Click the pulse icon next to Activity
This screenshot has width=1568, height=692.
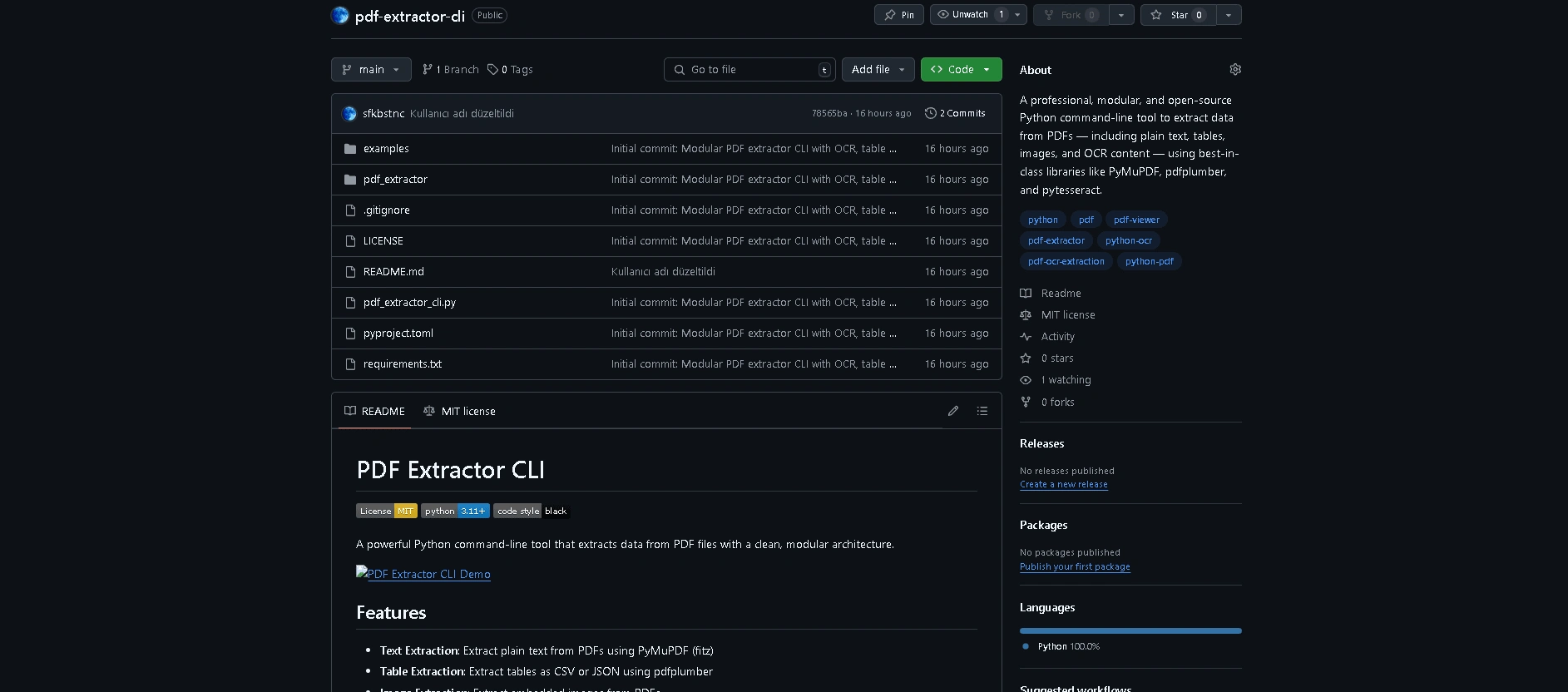pyautogui.click(x=1026, y=337)
